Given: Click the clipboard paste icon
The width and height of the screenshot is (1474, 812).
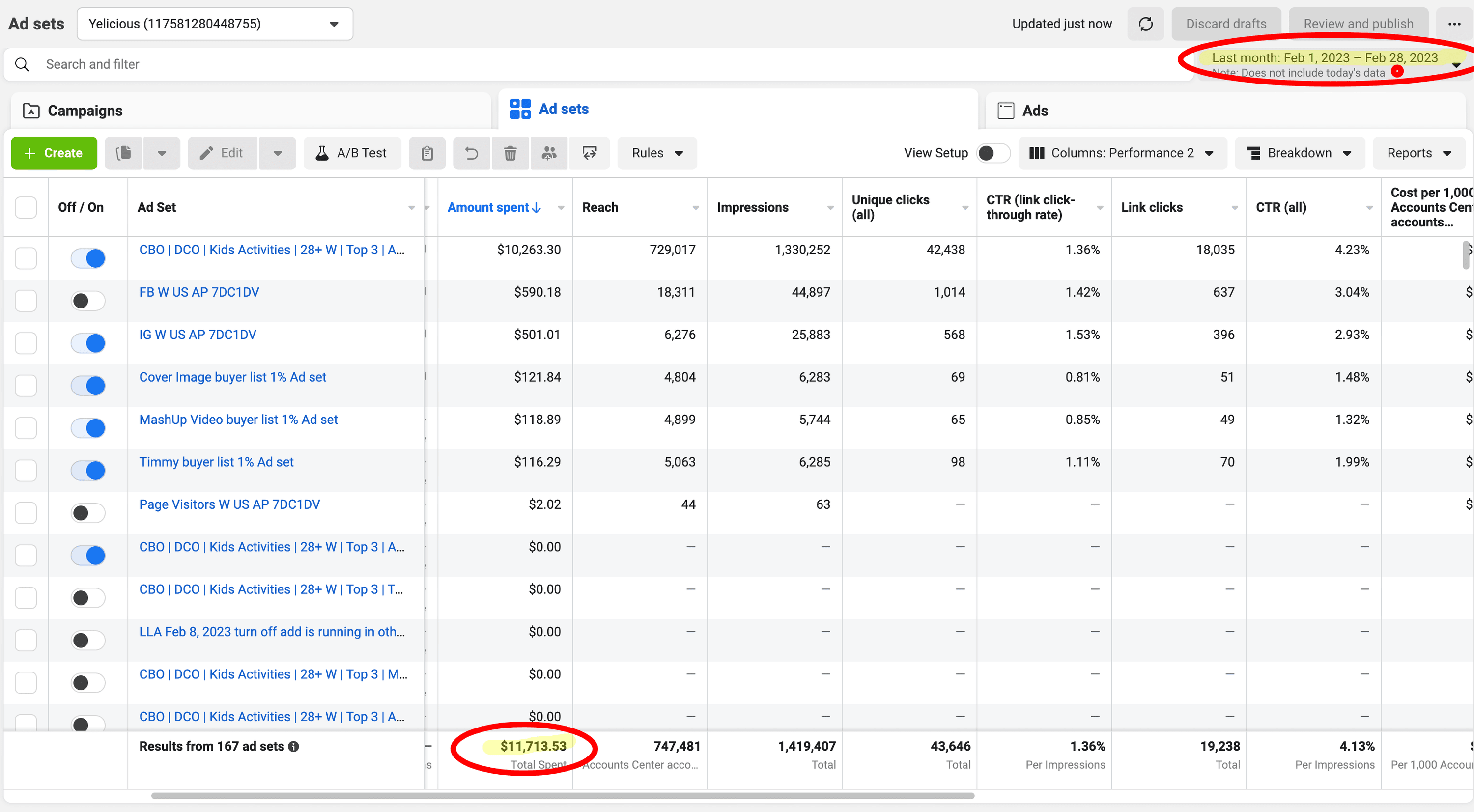Looking at the screenshot, I should tap(427, 153).
